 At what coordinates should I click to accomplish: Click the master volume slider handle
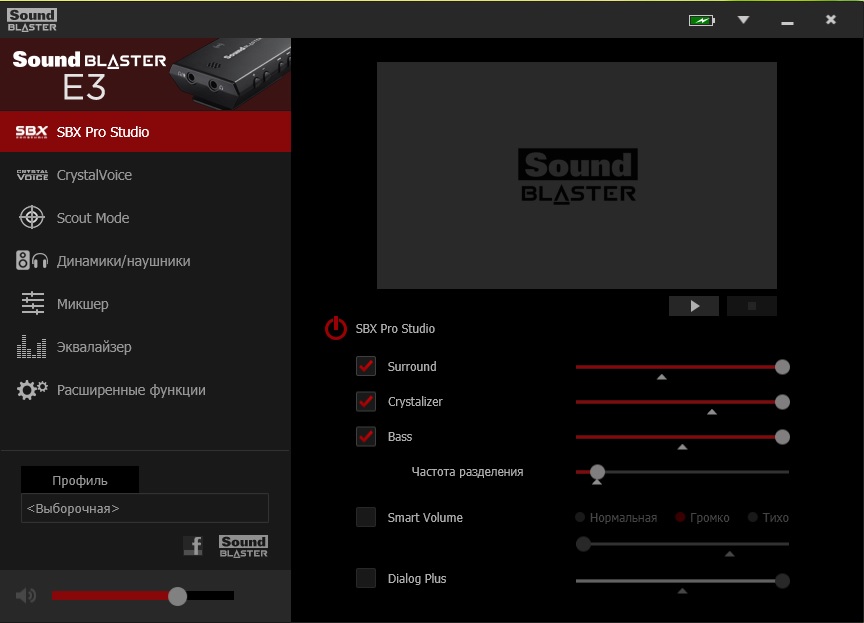(x=177, y=596)
